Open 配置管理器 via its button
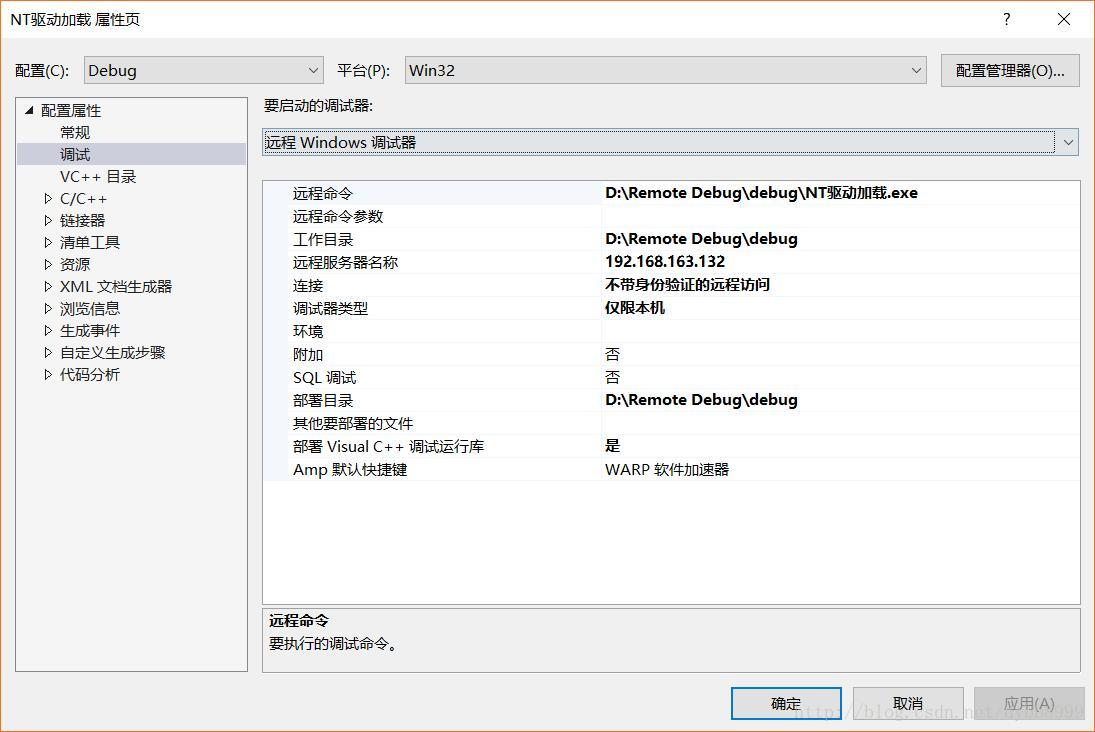This screenshot has width=1095, height=732. coord(1009,70)
